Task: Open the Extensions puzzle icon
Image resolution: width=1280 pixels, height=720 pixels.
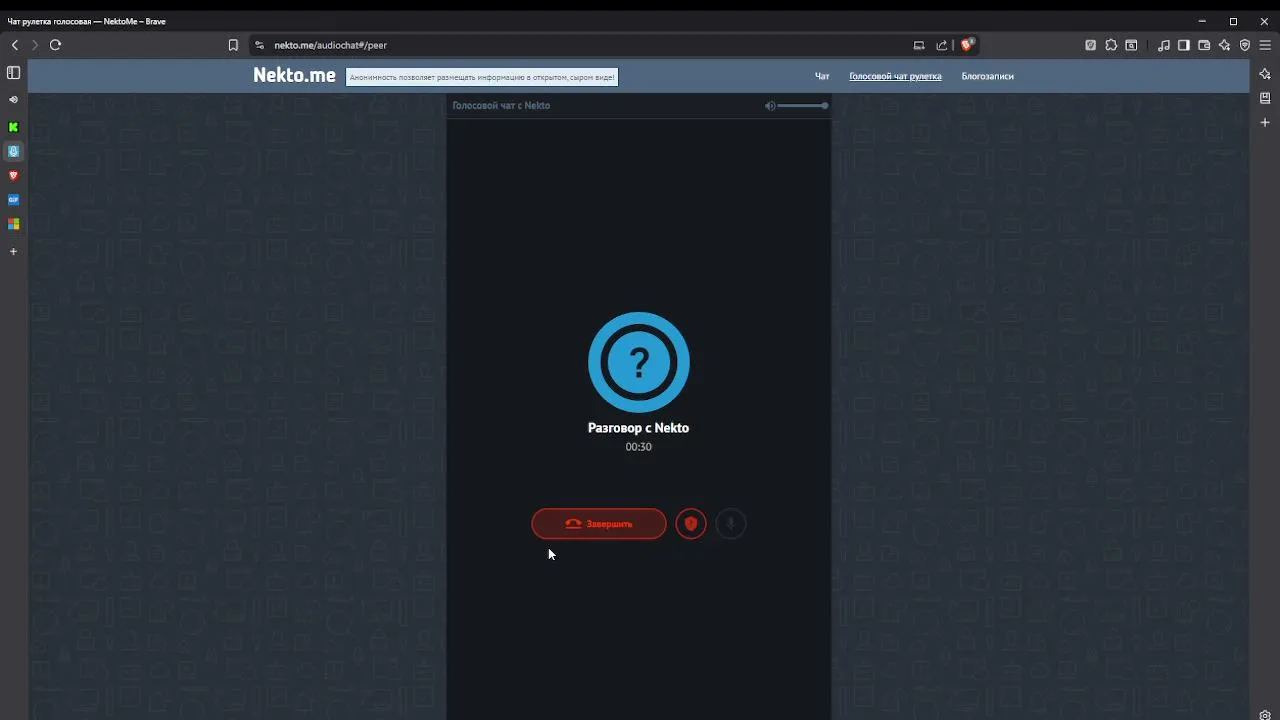Action: coord(1111,45)
